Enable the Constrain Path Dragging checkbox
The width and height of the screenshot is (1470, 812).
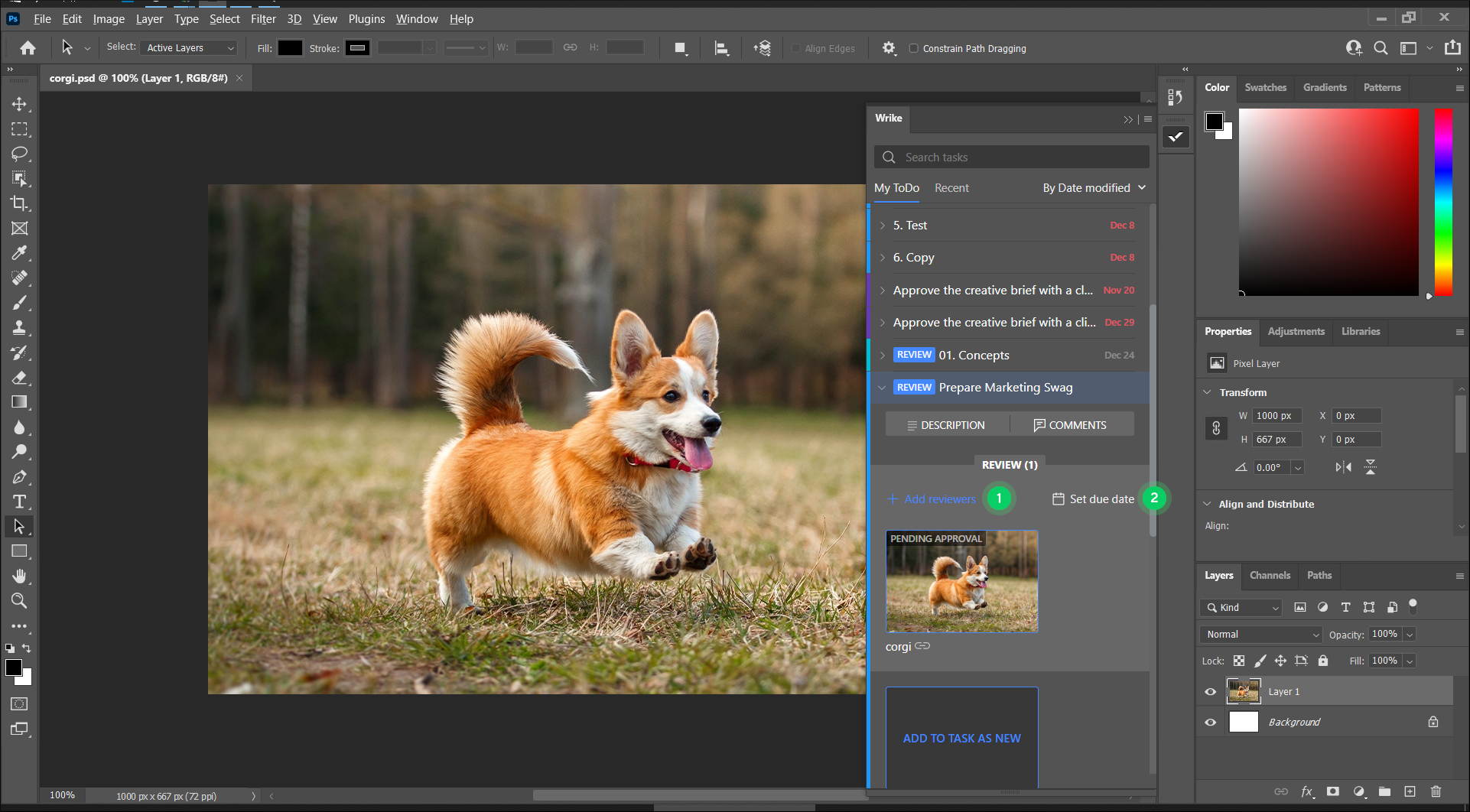tap(914, 48)
